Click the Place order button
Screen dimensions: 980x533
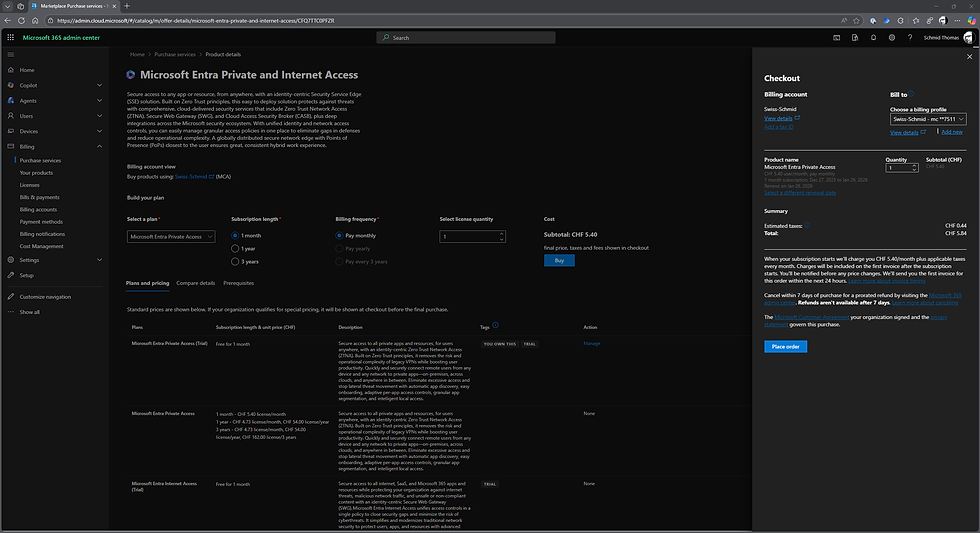[786, 346]
